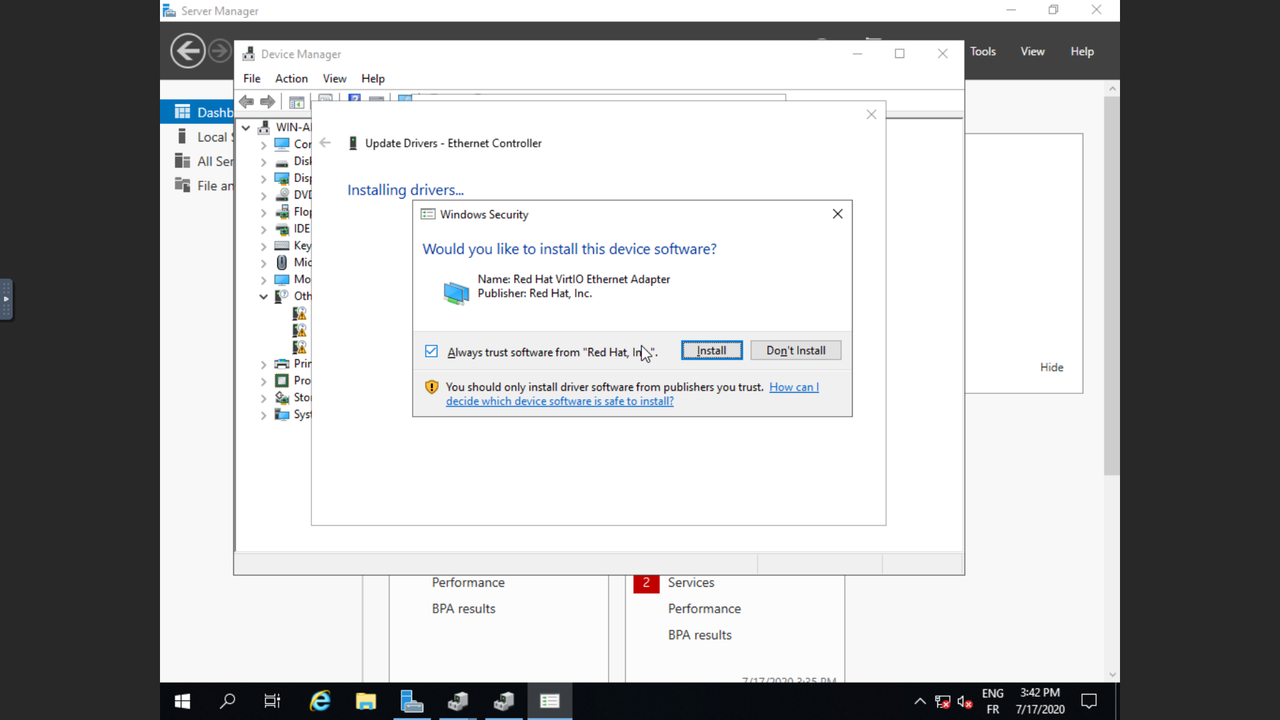This screenshot has height=720, width=1280.
Task: Open Device Manager View menu
Action: 334,78
